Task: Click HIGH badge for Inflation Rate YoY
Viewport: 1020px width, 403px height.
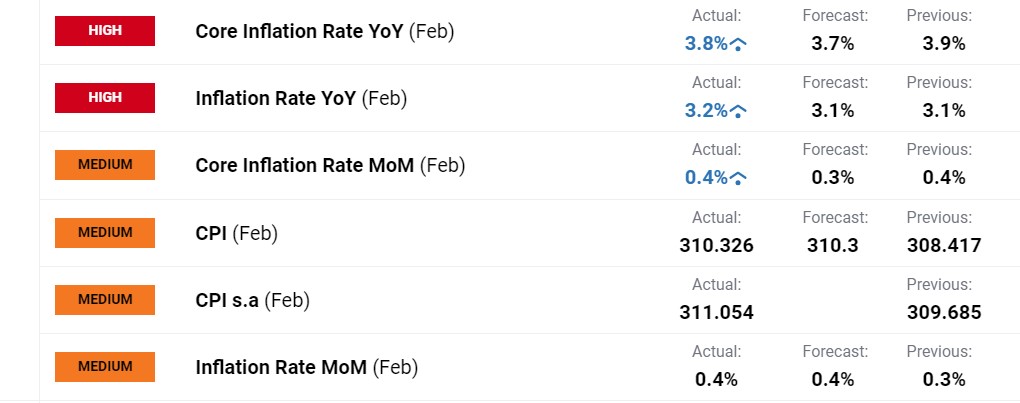Action: (105, 98)
